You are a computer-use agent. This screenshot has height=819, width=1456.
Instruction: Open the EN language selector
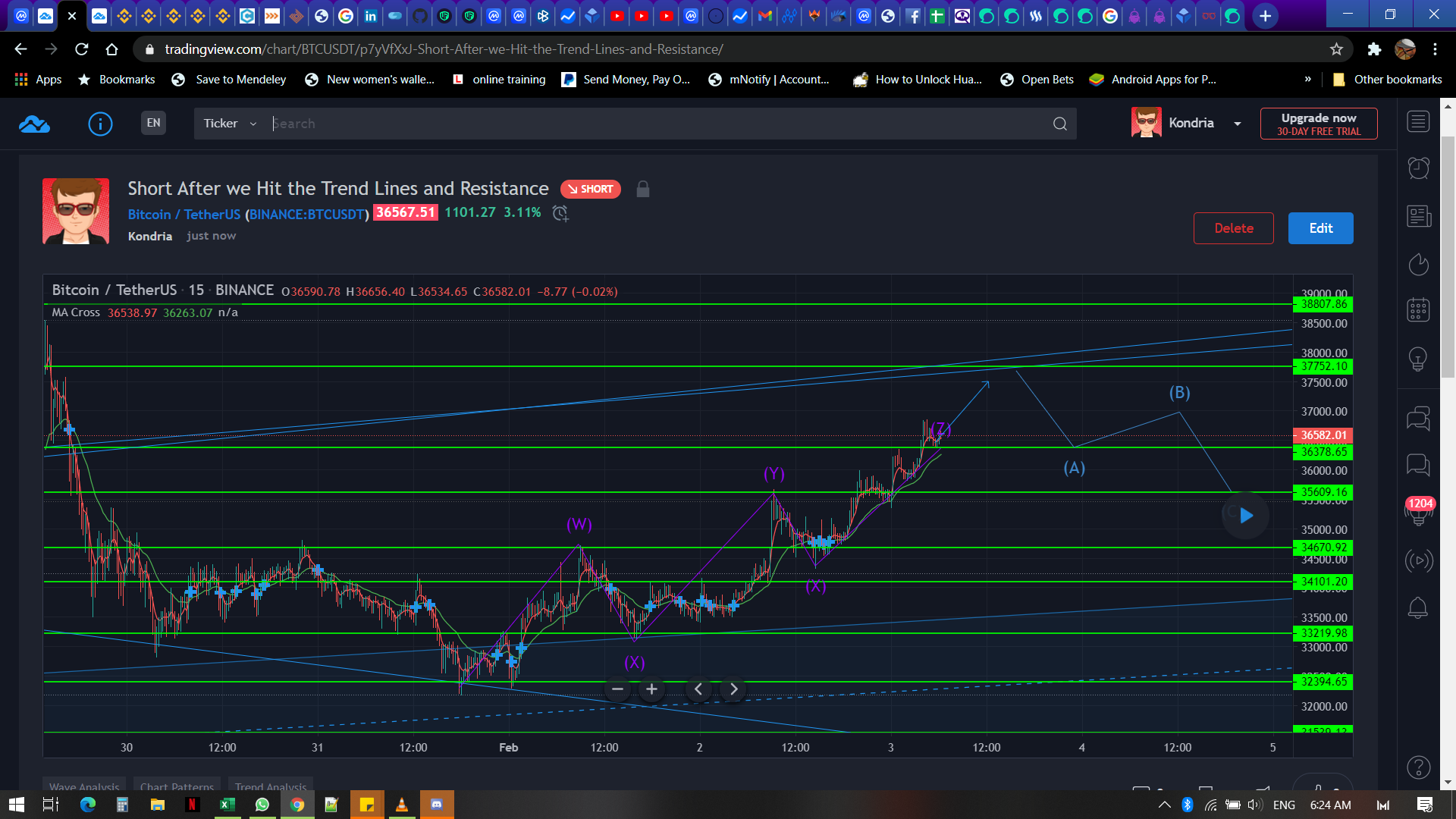pos(153,123)
